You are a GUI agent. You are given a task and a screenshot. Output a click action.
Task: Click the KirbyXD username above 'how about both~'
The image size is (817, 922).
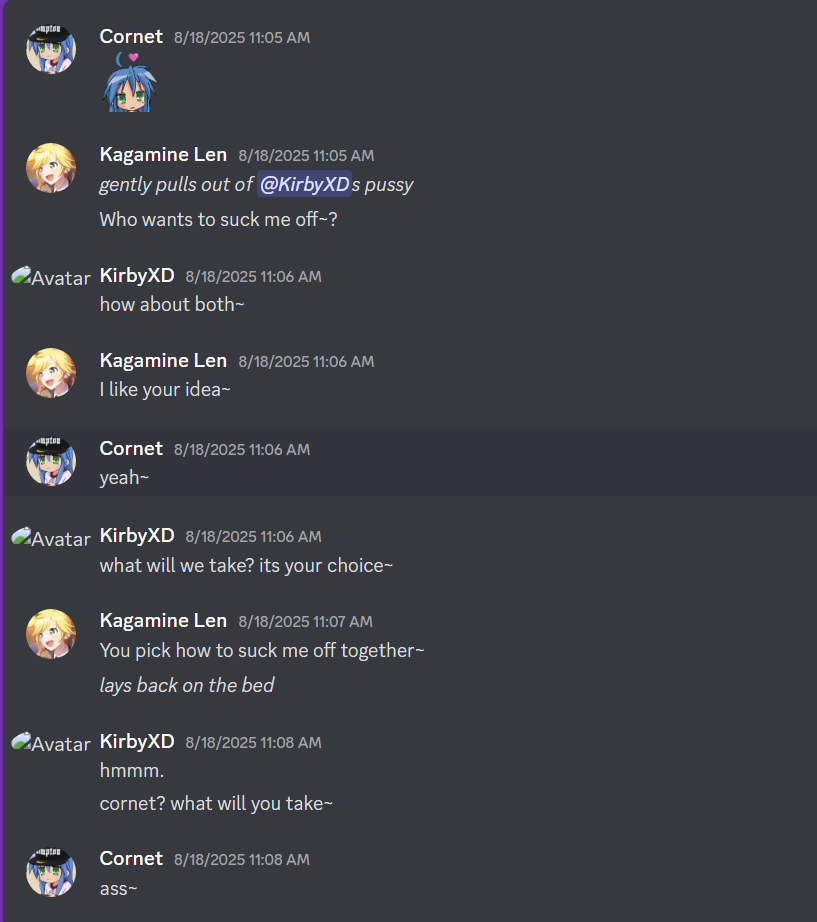(137, 275)
